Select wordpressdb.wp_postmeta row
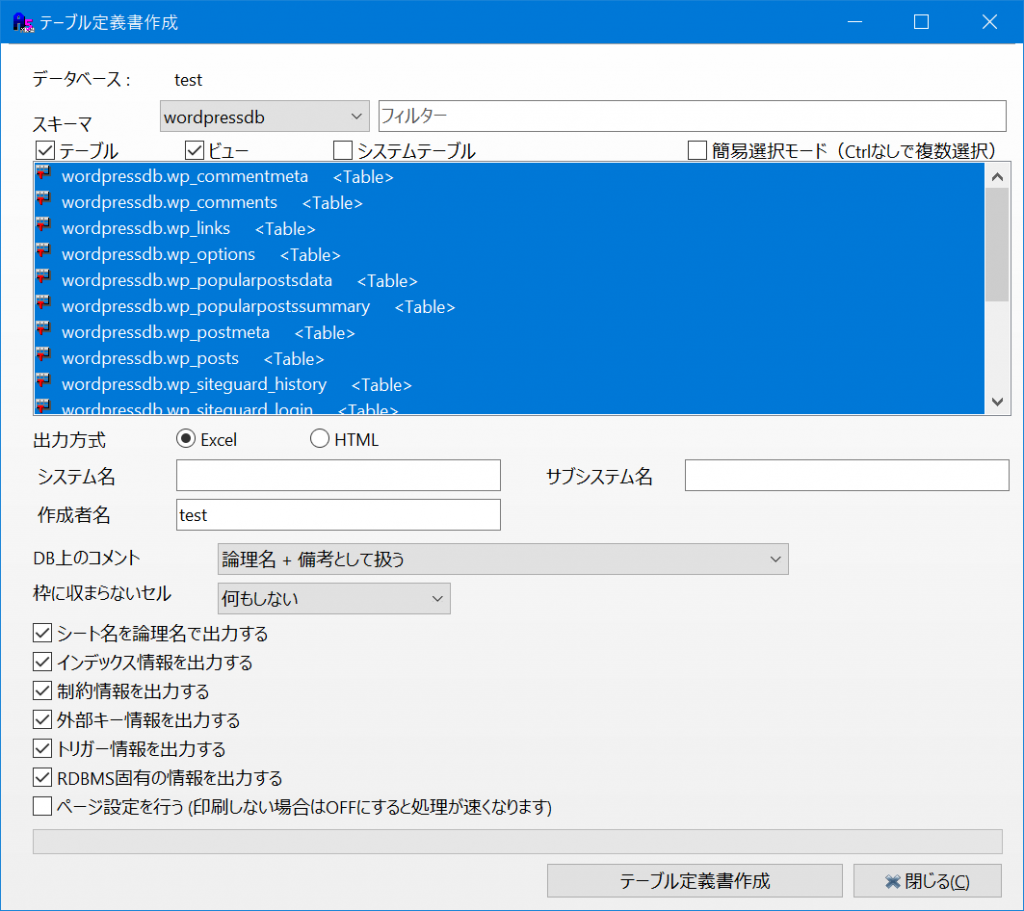1024x911 pixels. pyautogui.click(x=509, y=332)
